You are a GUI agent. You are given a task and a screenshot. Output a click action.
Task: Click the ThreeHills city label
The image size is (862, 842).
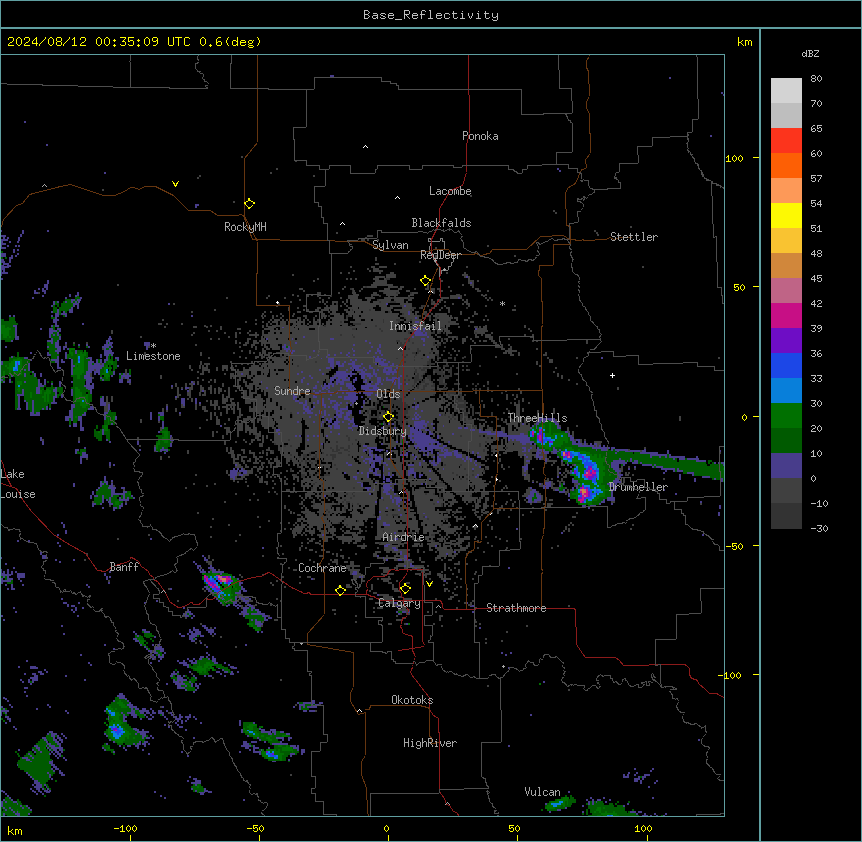(x=537, y=418)
